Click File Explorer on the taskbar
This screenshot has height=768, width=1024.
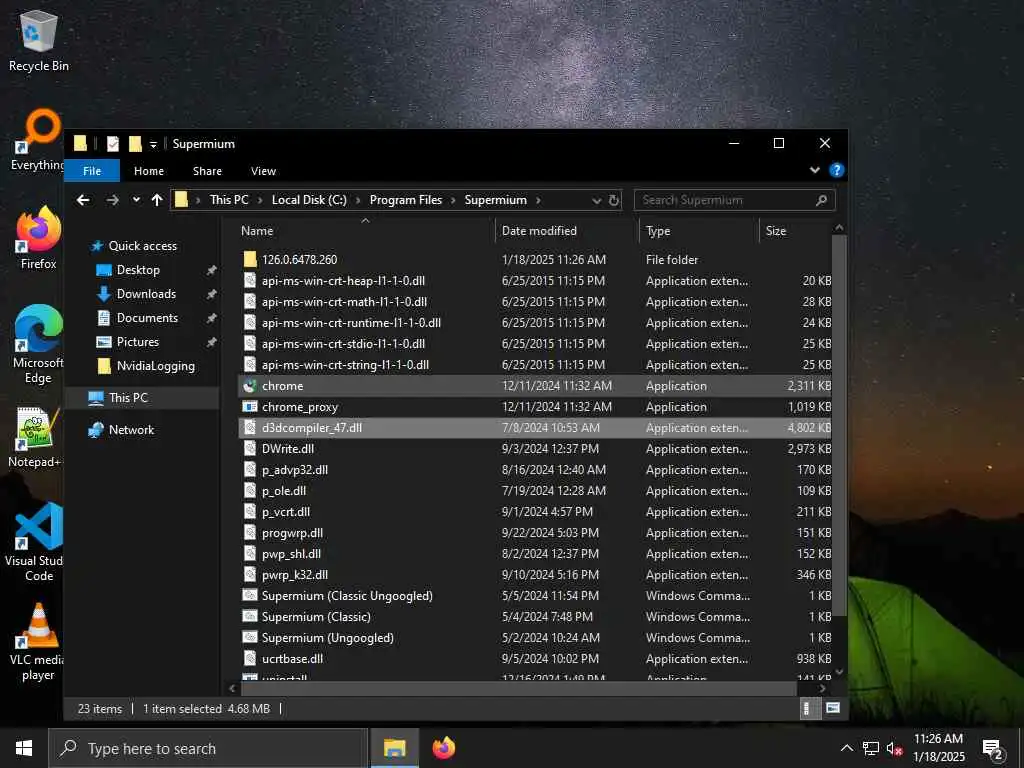point(394,748)
